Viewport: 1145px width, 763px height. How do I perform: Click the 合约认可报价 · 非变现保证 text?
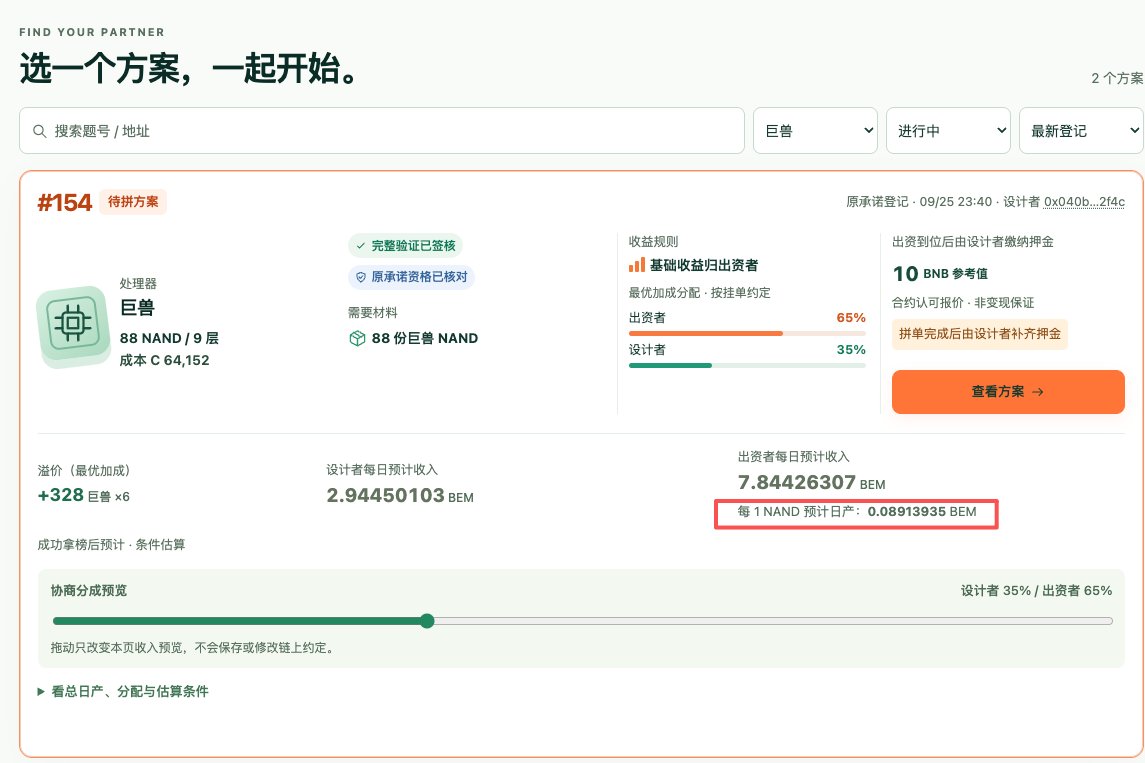pyautogui.click(x=963, y=303)
